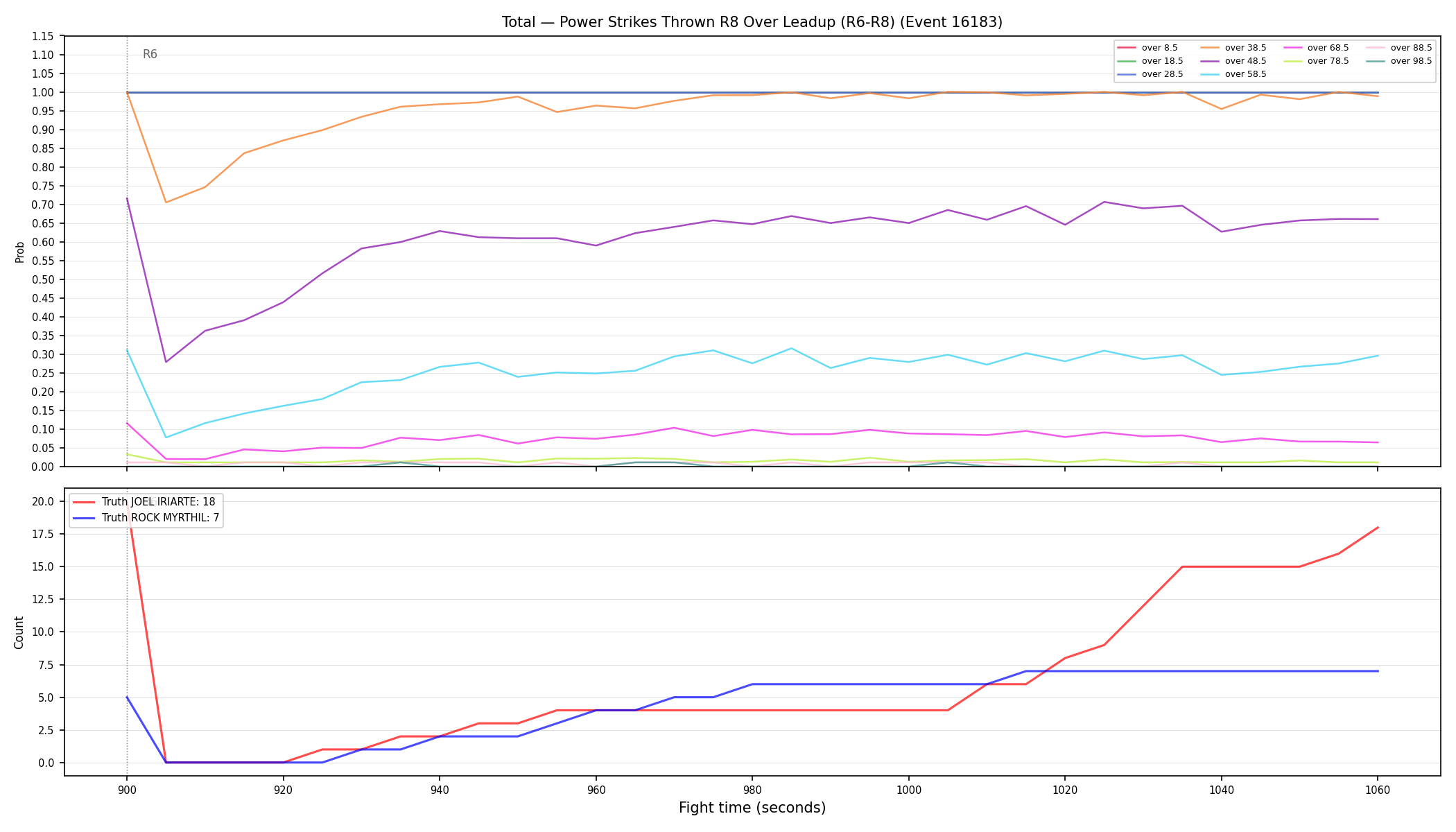Click the 'Truth ROCK MYRTHIL: 7' legend entry

click(146, 518)
